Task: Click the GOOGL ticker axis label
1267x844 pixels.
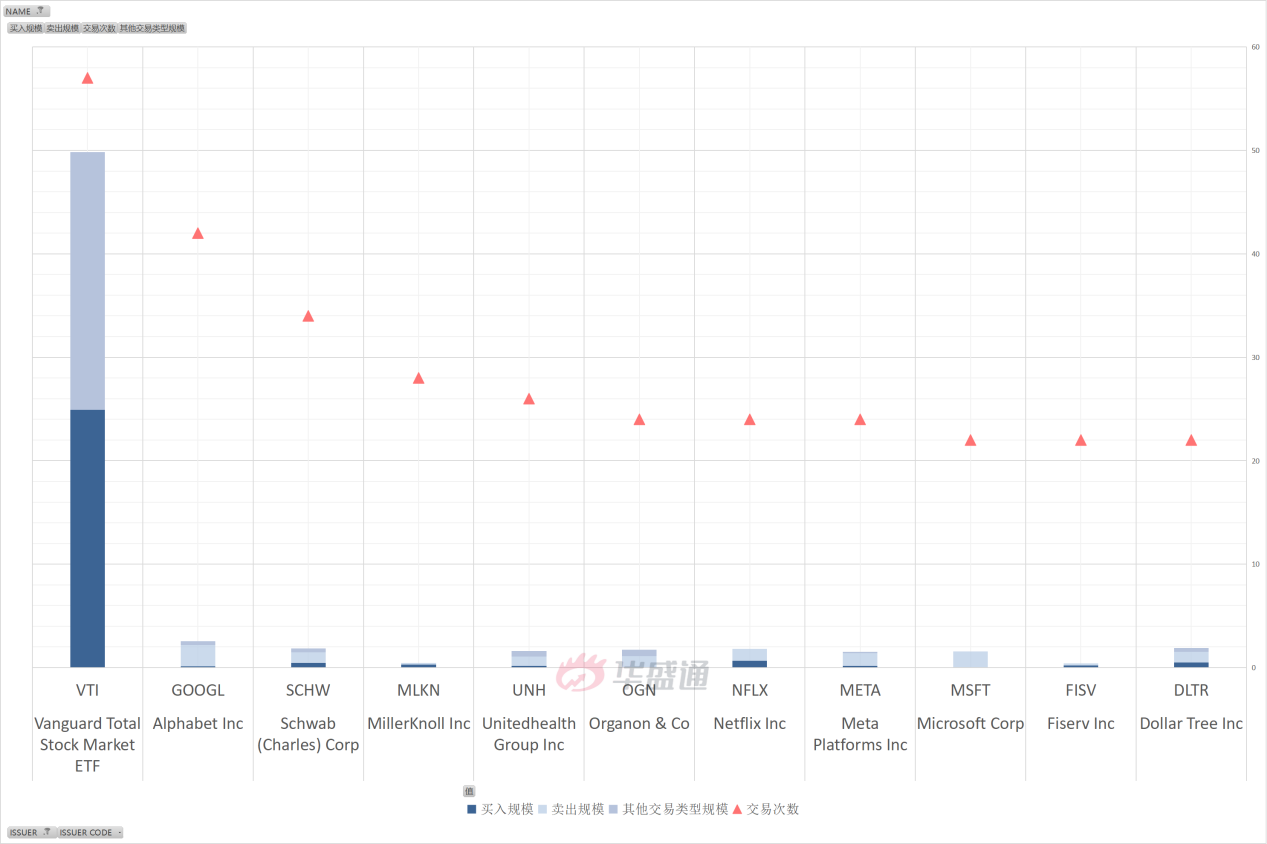Action: click(198, 690)
